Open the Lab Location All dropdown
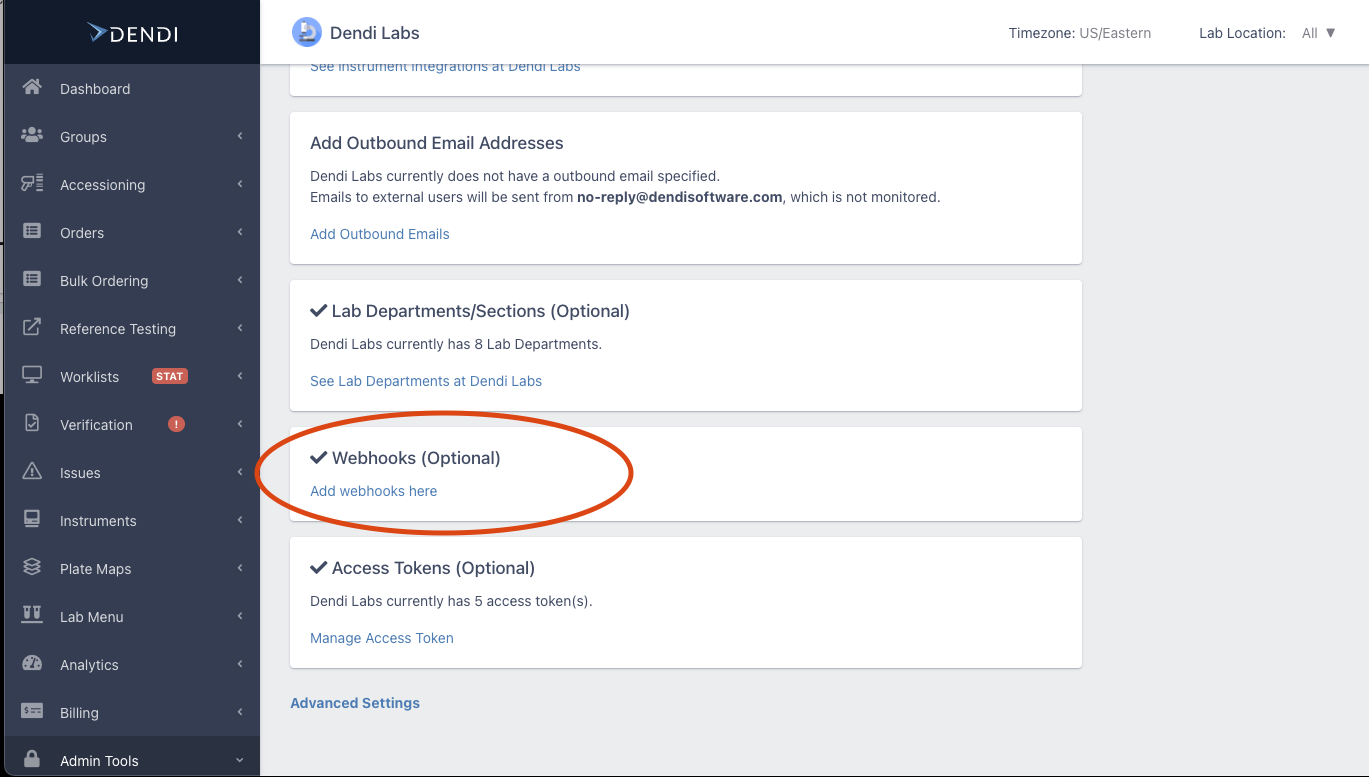This screenshot has height=777, width=1369. [x=1319, y=33]
